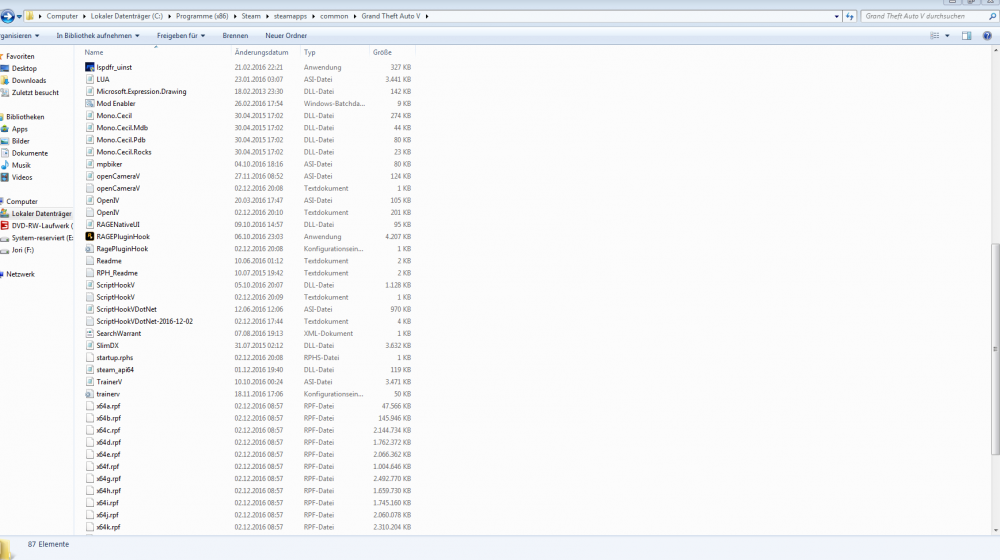
Task: Click in the Grand Theft Auto V search field
Action: tap(924, 16)
